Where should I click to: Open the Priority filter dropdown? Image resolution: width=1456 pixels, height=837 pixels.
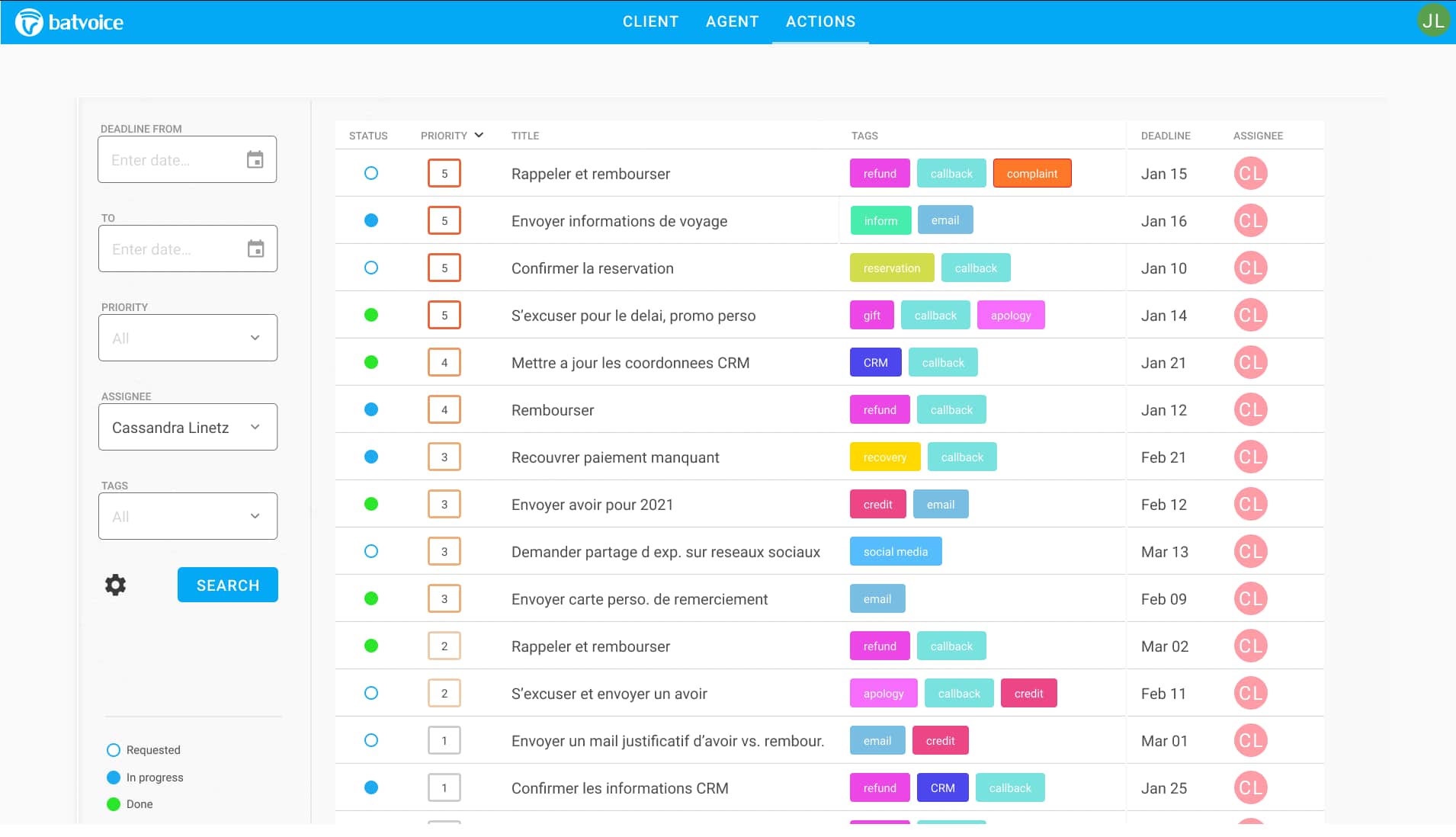coord(188,338)
